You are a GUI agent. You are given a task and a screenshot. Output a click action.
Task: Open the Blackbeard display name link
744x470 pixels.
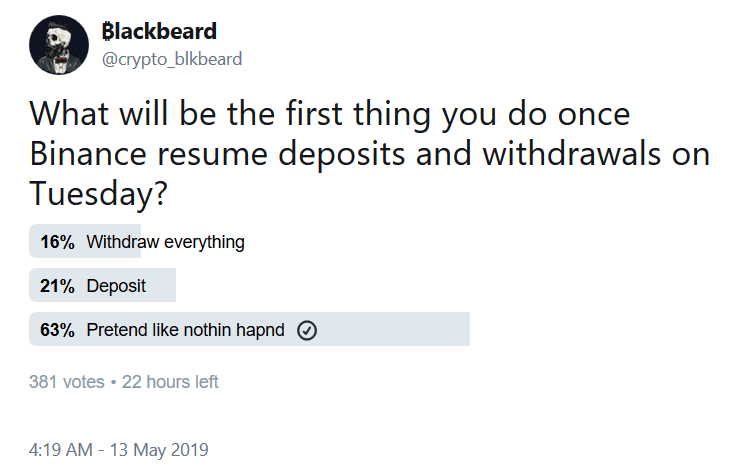(x=159, y=31)
